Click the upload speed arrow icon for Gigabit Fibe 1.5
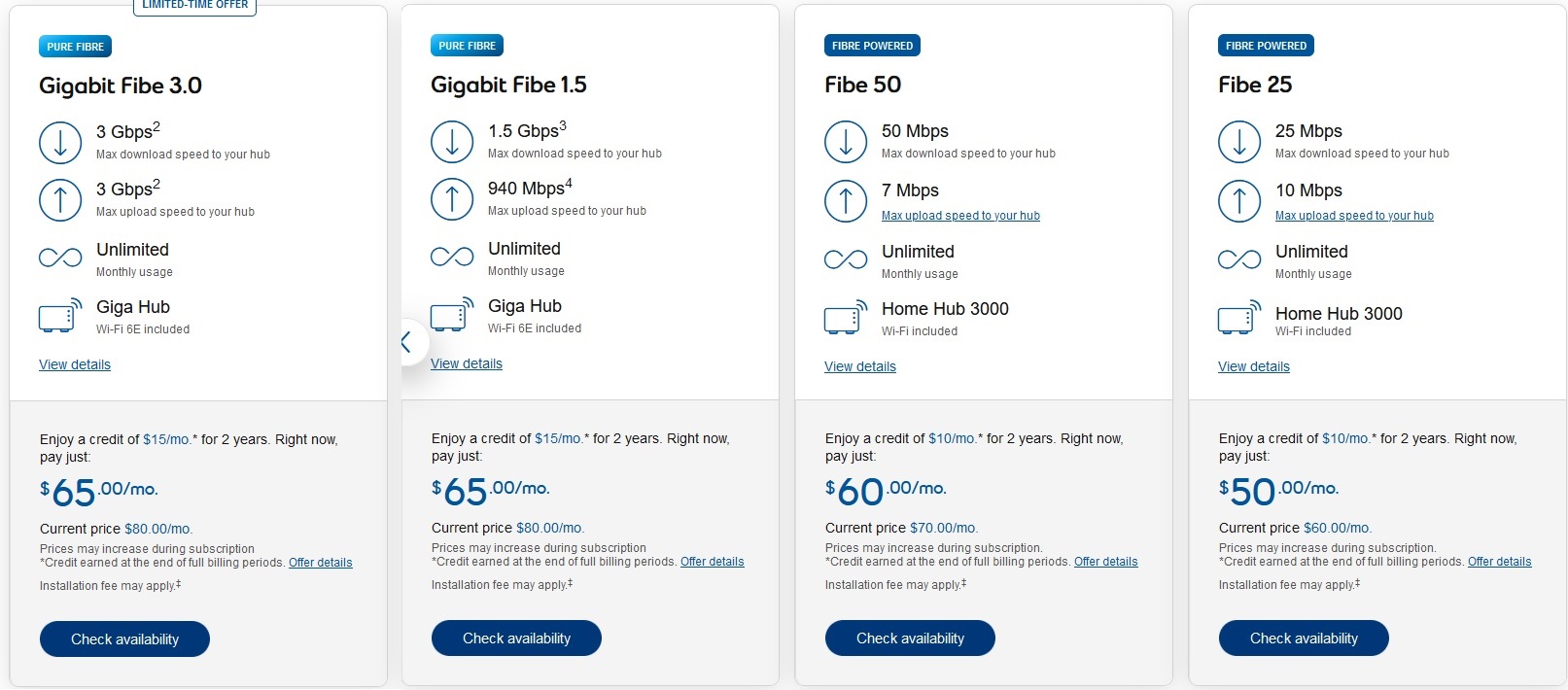Image resolution: width=1568 pixels, height=690 pixels. click(452, 199)
